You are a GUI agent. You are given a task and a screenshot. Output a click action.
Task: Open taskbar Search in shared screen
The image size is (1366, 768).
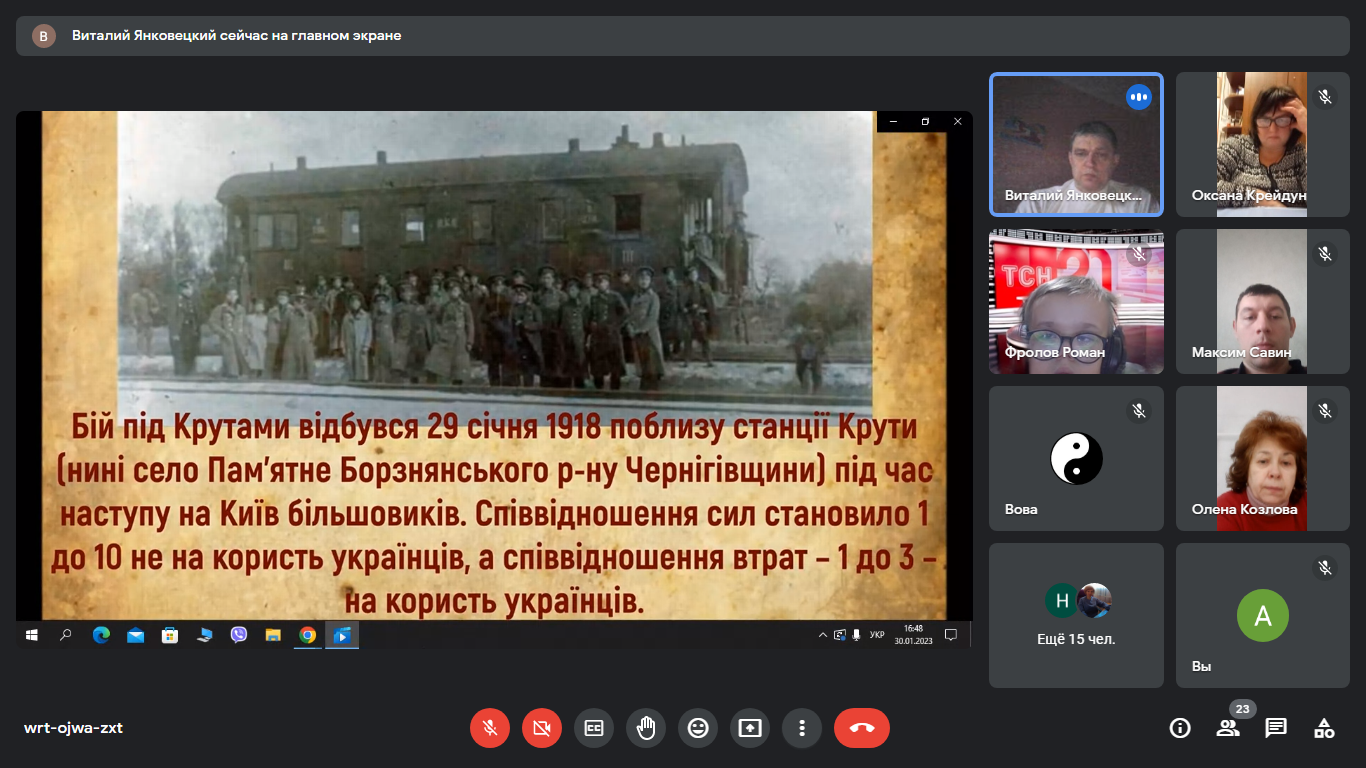pos(66,634)
